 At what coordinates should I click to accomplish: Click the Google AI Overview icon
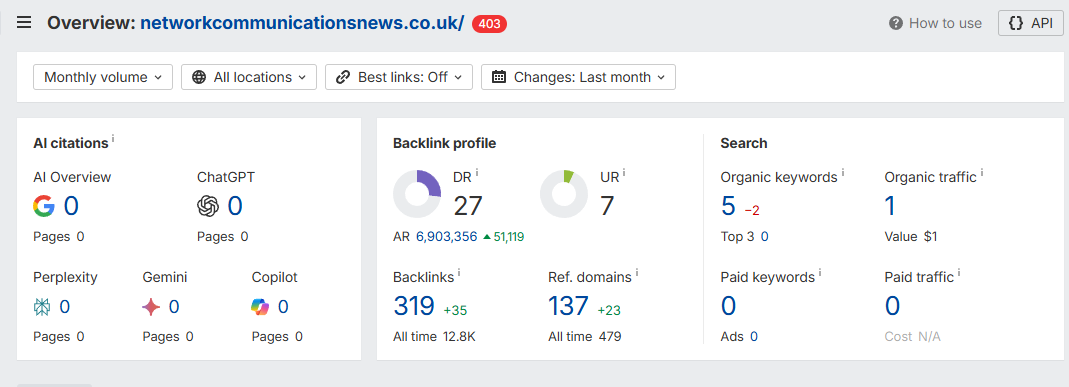click(44, 206)
